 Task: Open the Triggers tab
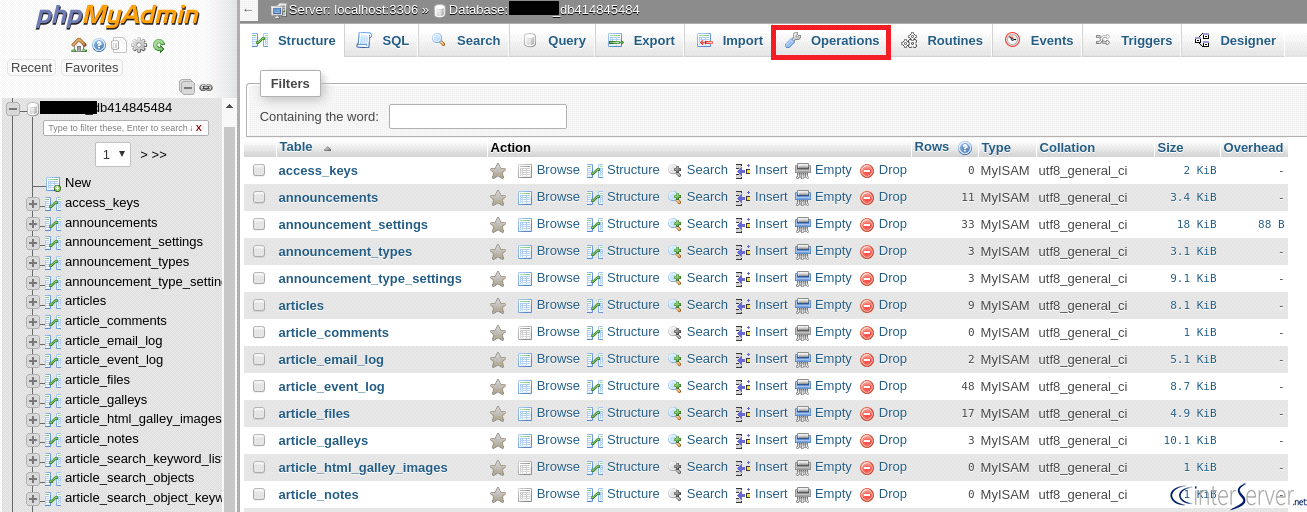click(1133, 41)
